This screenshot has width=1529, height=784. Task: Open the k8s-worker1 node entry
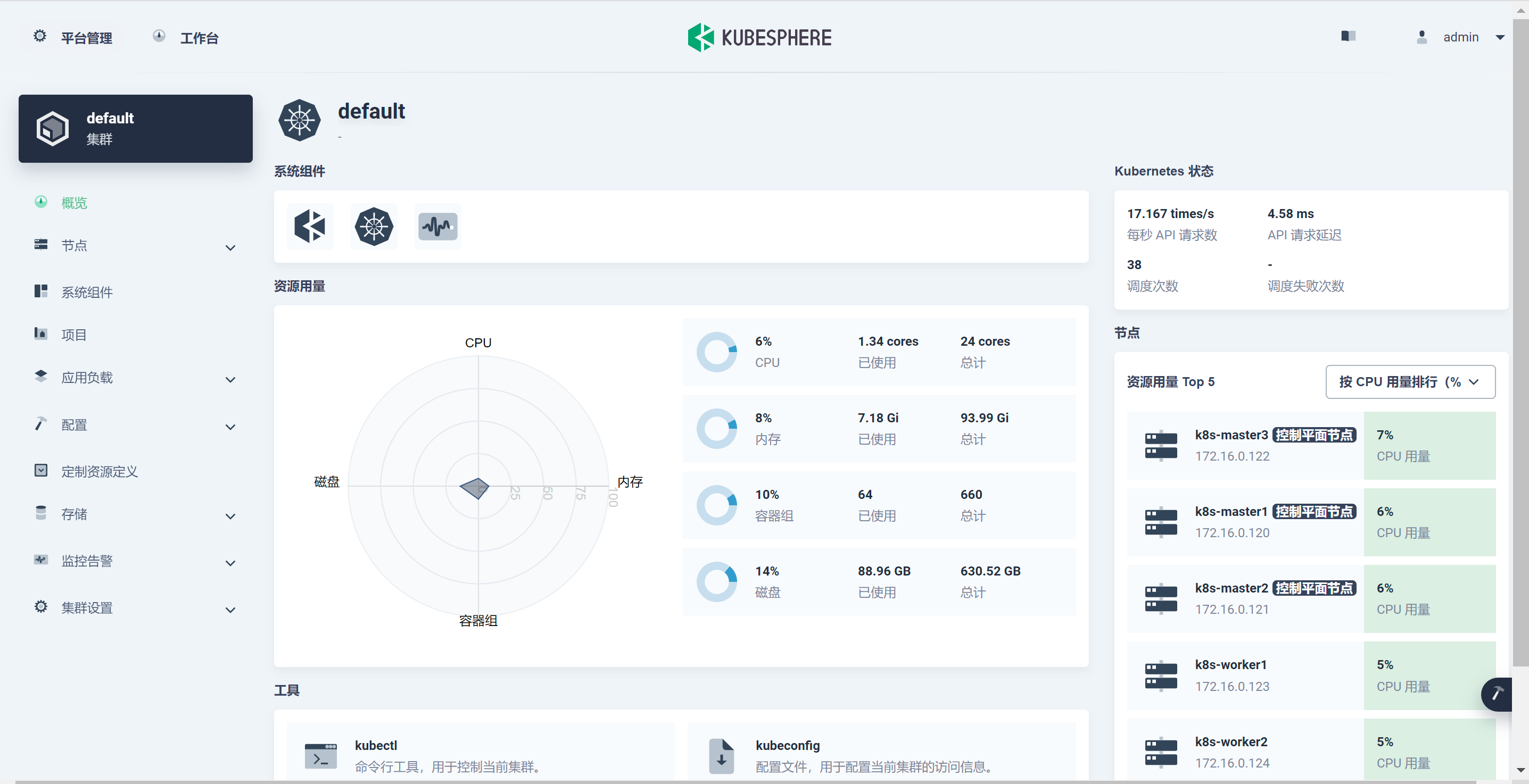pos(1230,665)
